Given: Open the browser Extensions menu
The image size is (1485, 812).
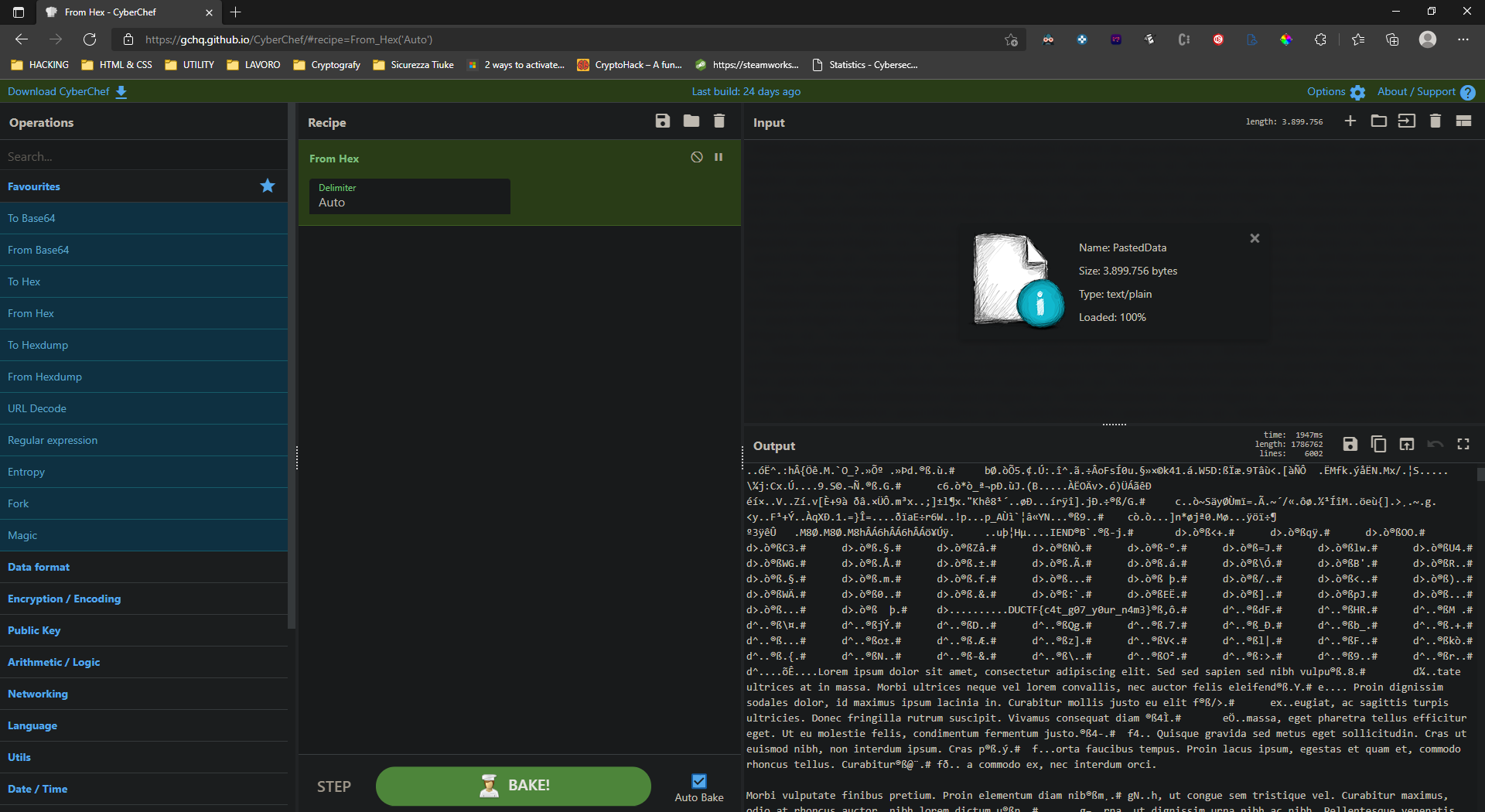Looking at the screenshot, I should 1320,39.
